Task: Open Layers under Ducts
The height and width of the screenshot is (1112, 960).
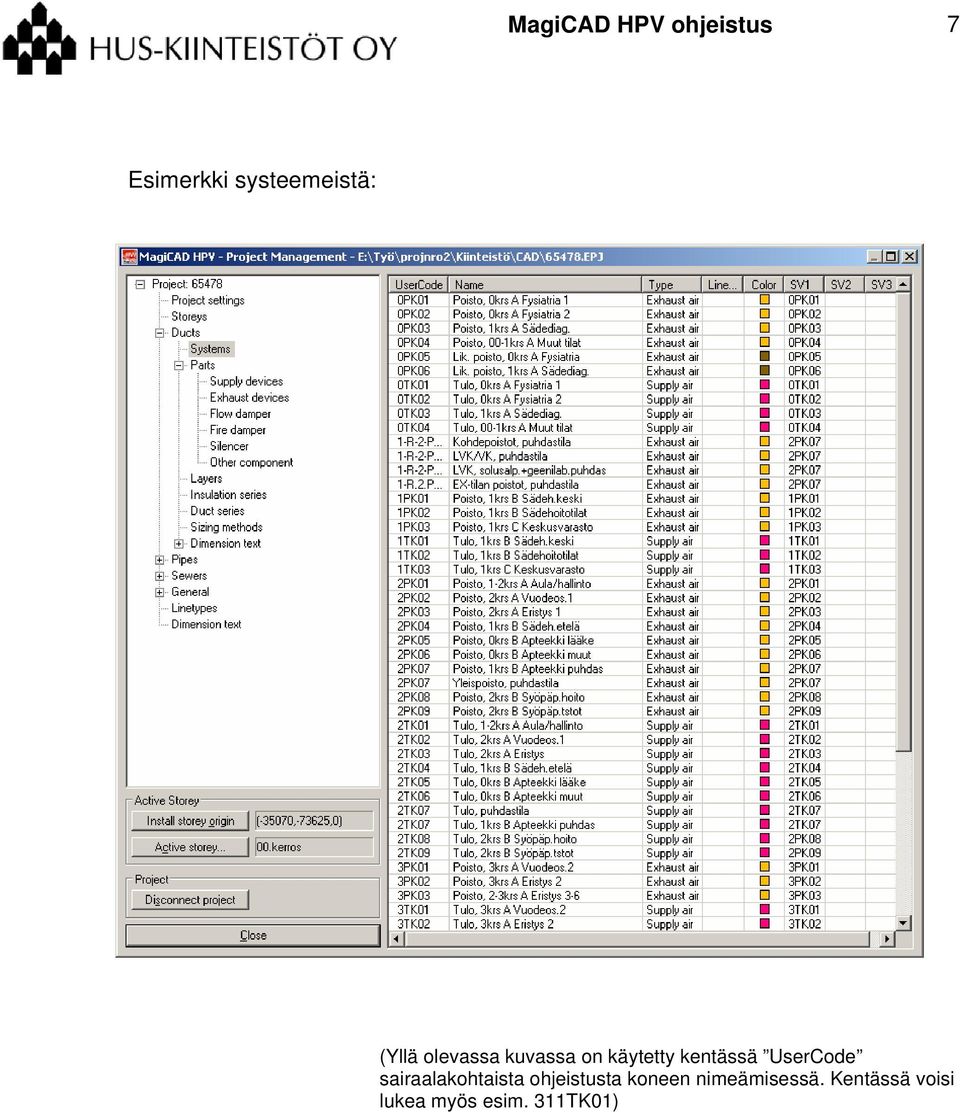Action: click(x=206, y=479)
